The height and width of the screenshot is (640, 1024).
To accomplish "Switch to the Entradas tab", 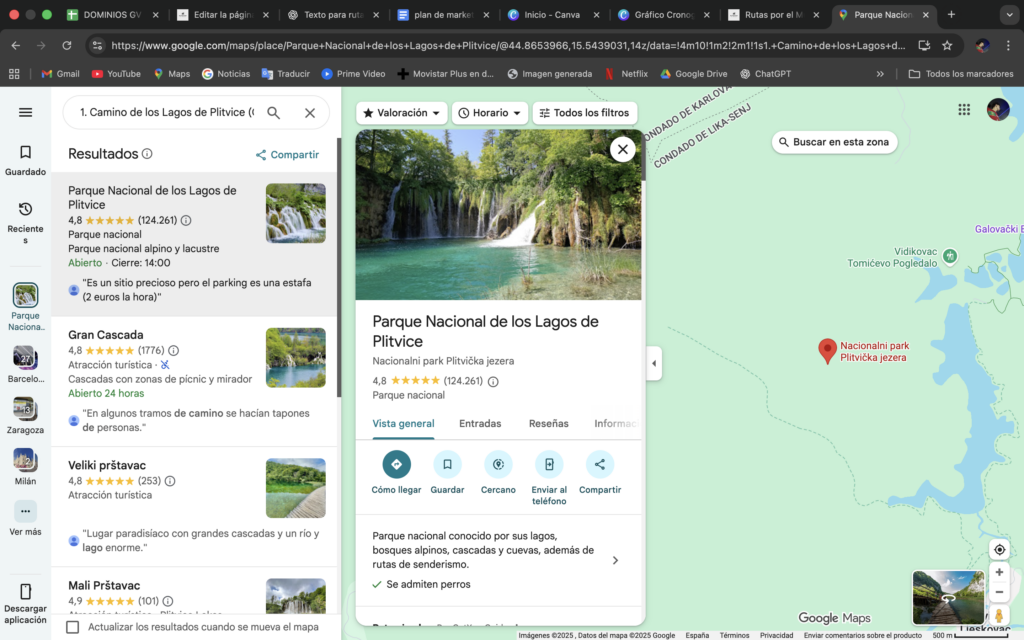I will click(480, 424).
